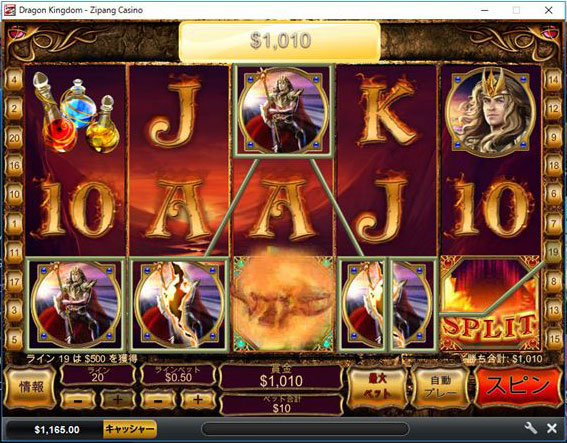The height and width of the screenshot is (443, 567).
Task: Raise the line bet with plus button
Action: coord(198,400)
